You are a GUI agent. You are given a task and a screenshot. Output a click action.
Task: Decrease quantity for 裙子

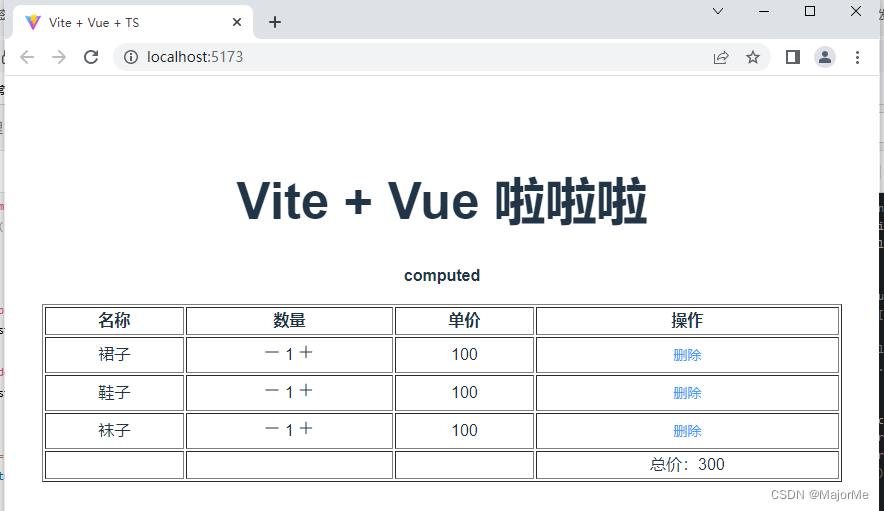[x=272, y=353]
